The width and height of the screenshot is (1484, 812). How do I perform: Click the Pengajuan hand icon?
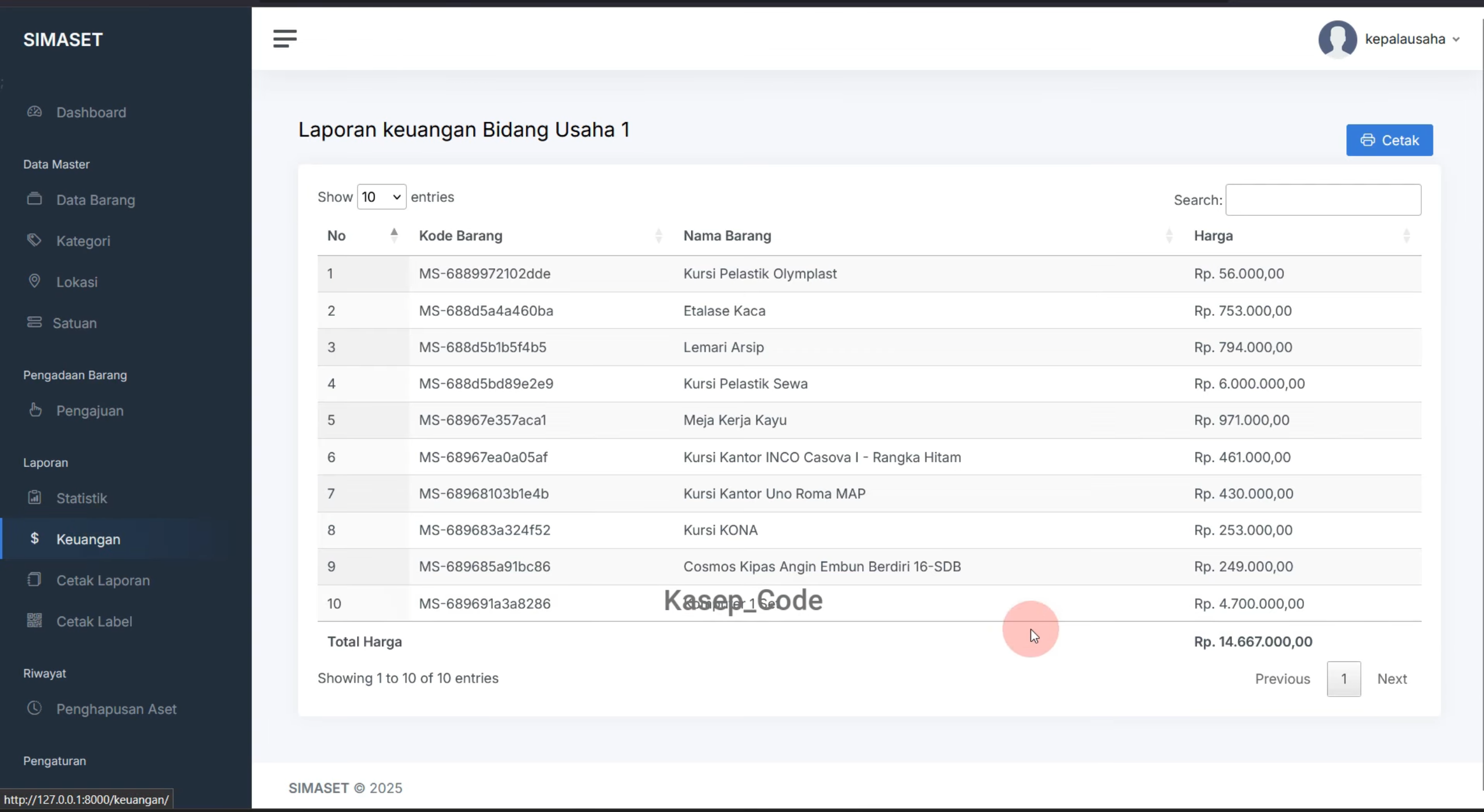(x=35, y=410)
